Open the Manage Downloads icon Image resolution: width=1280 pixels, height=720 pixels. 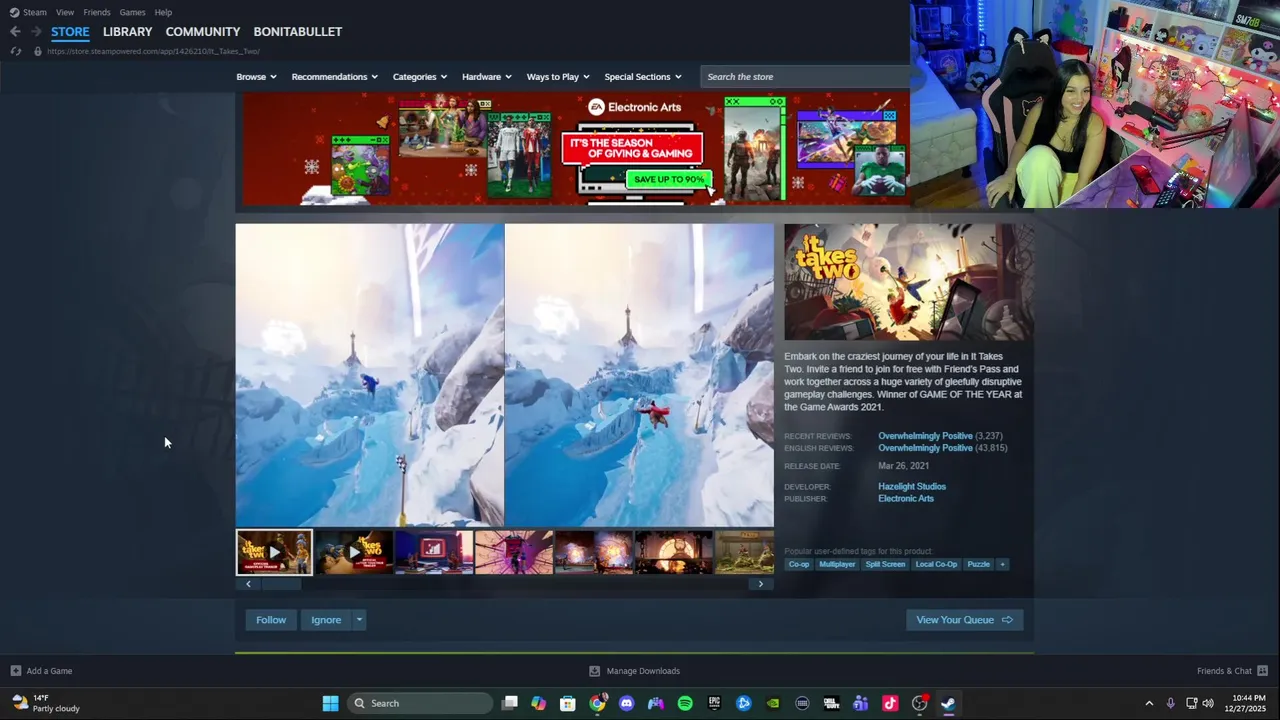594,671
